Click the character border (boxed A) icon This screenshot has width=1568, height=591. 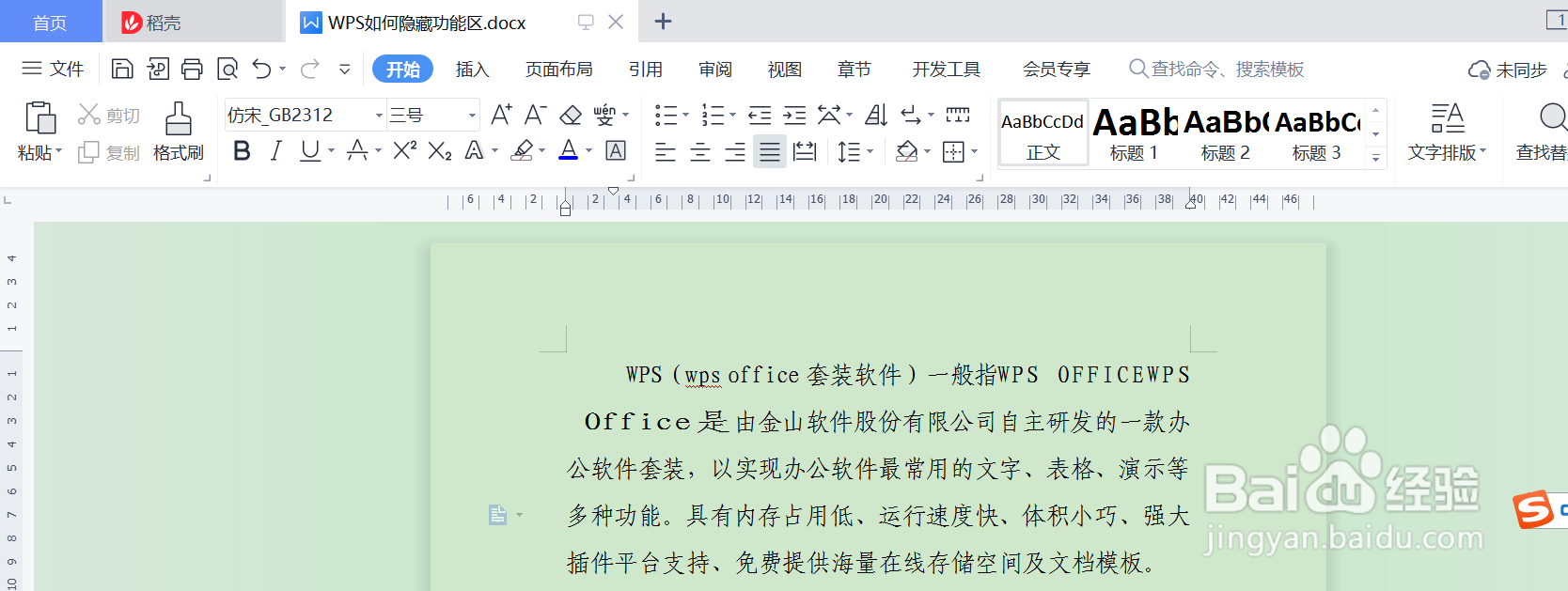[x=616, y=150]
